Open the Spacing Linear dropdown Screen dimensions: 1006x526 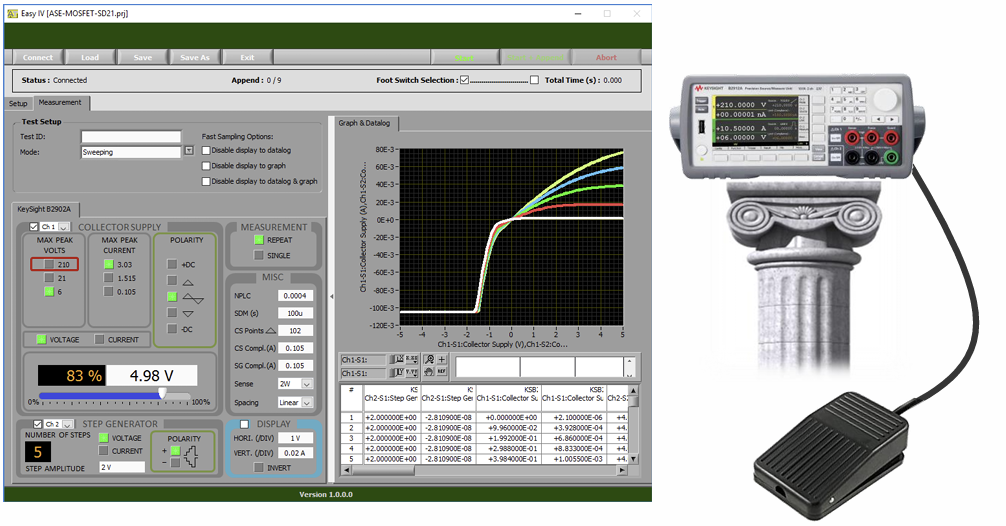pos(308,402)
